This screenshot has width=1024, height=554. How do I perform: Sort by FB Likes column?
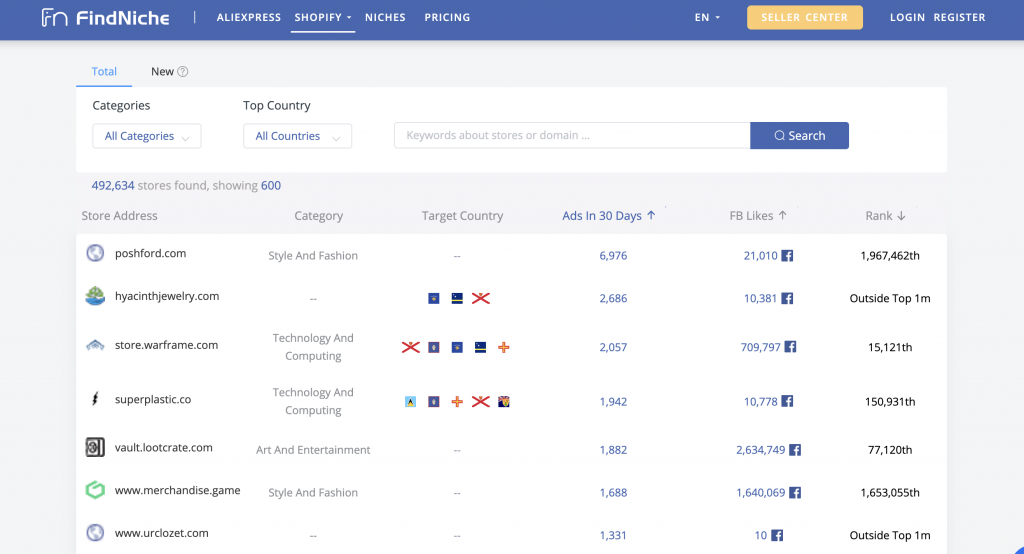758,216
